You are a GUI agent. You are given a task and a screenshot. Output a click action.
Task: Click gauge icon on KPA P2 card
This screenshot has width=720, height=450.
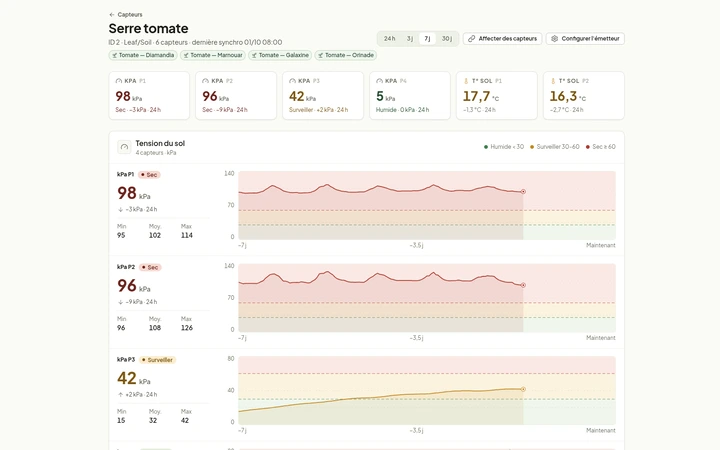pos(205,81)
